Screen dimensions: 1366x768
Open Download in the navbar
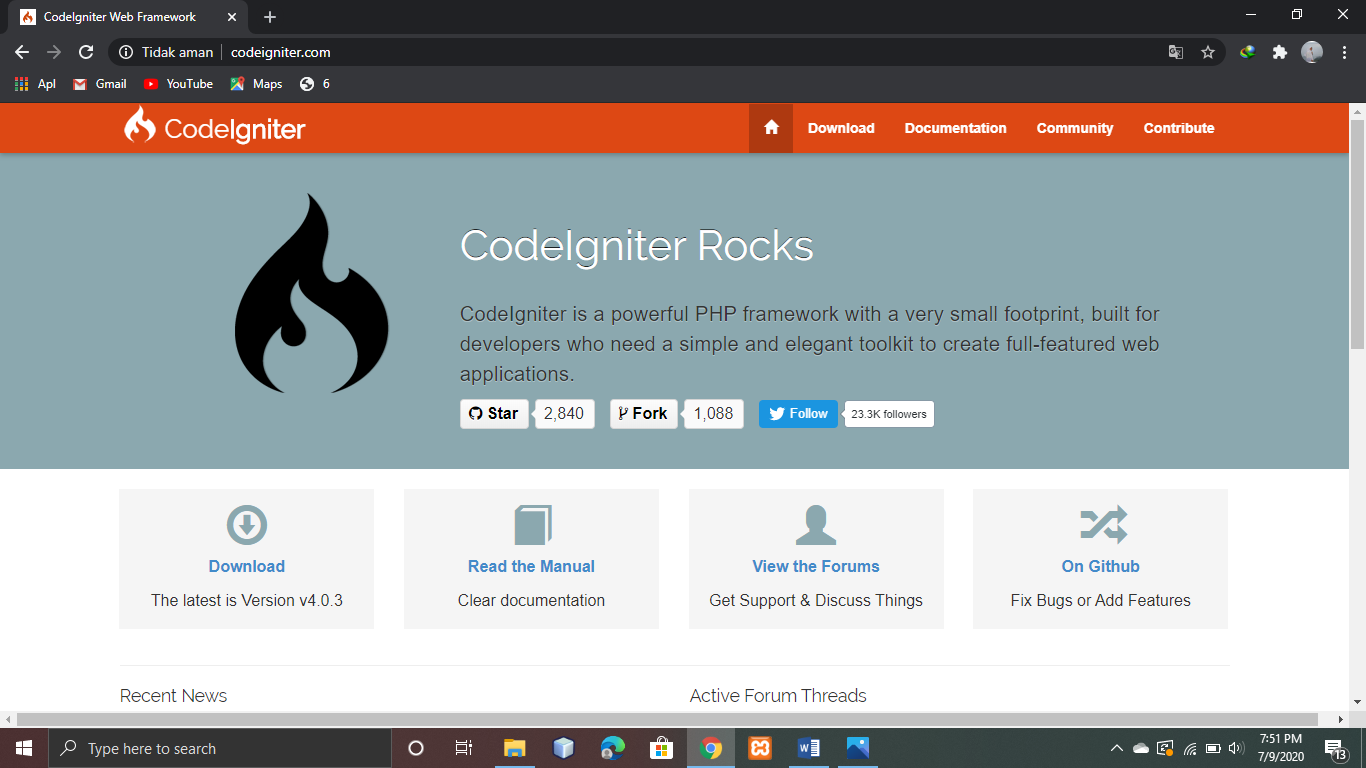click(x=841, y=128)
